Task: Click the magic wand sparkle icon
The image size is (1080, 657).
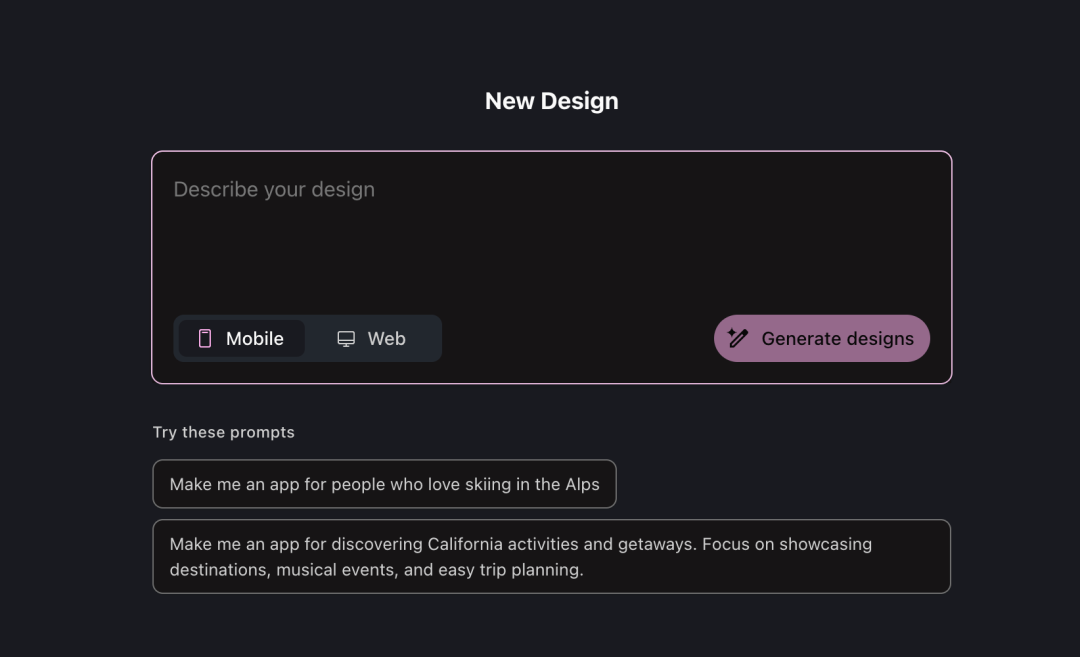Action: pos(738,338)
